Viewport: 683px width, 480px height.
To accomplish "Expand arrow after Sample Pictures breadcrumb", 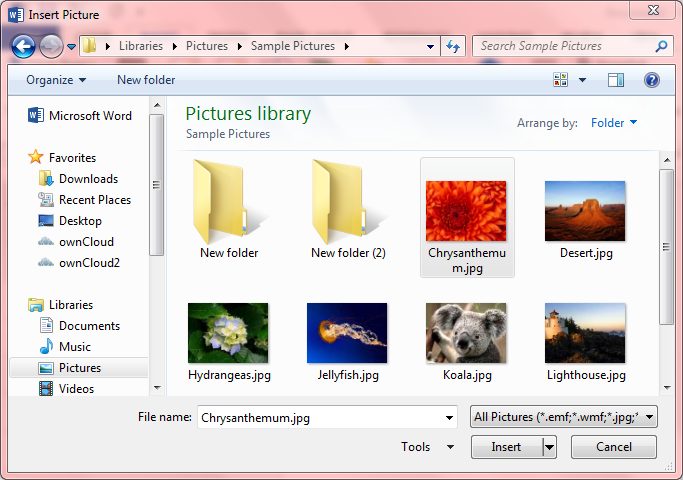I will click(347, 46).
